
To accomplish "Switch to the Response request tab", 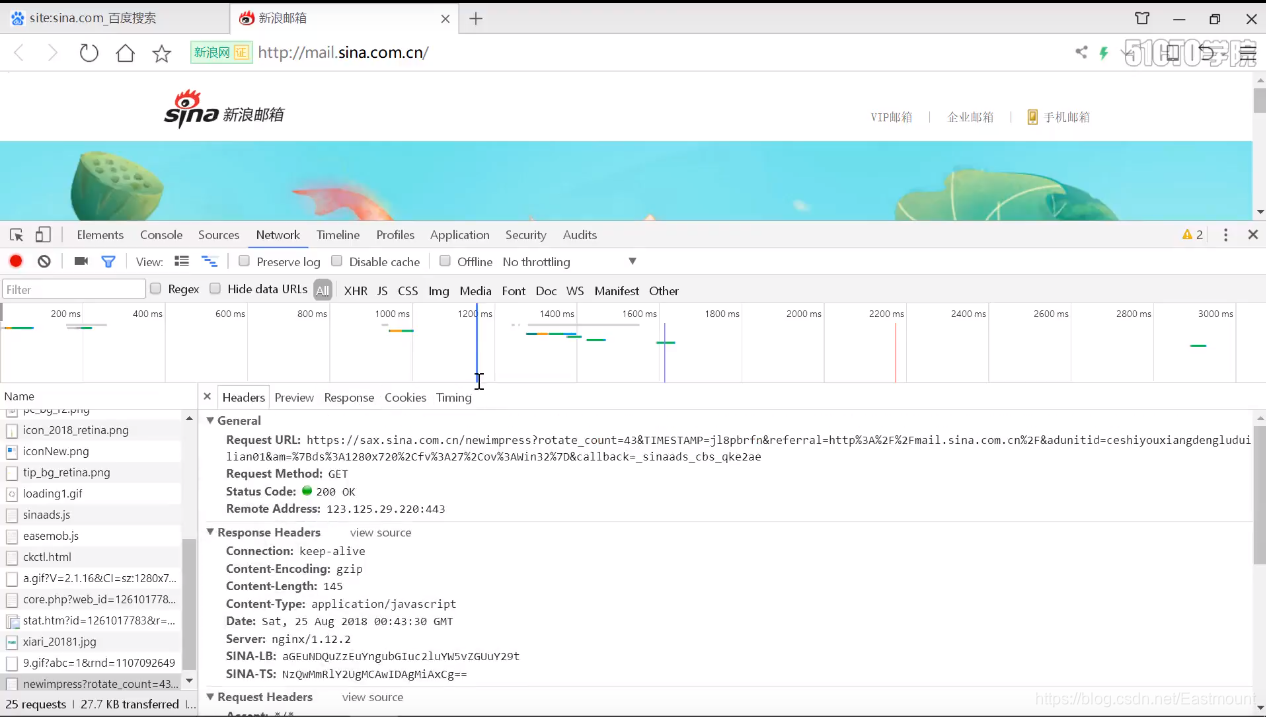I will click(x=349, y=398).
